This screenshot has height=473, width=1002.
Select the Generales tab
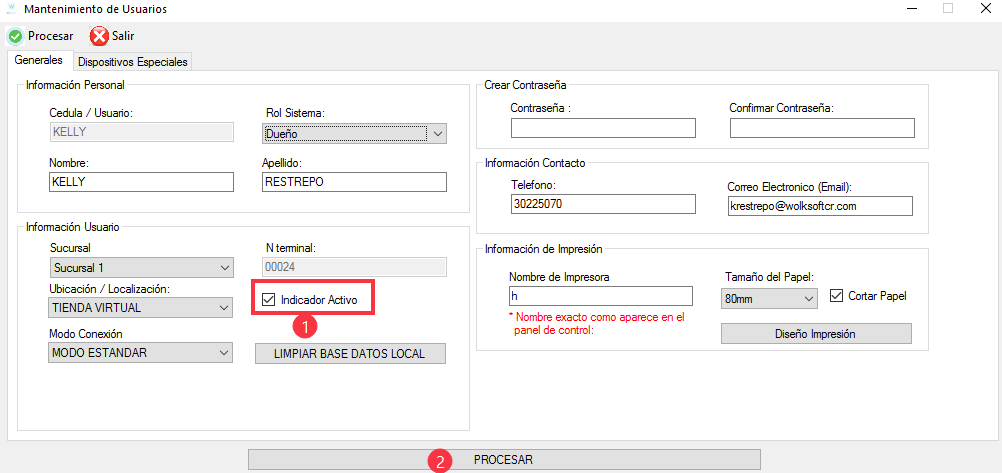click(x=39, y=61)
